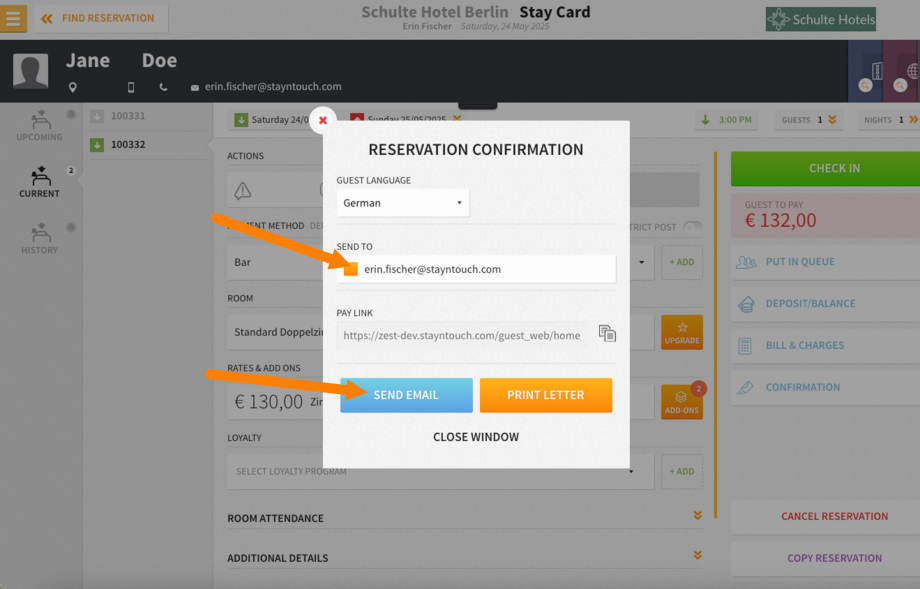Click the guest mobile phone icon

pyautogui.click(x=131, y=87)
